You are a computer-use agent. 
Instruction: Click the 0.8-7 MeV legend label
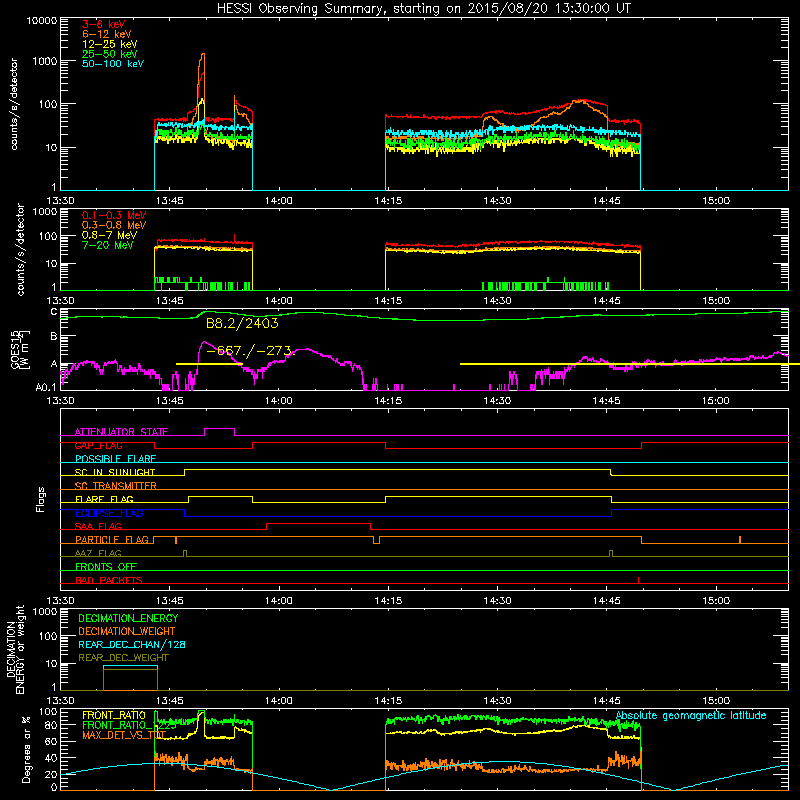click(109, 235)
